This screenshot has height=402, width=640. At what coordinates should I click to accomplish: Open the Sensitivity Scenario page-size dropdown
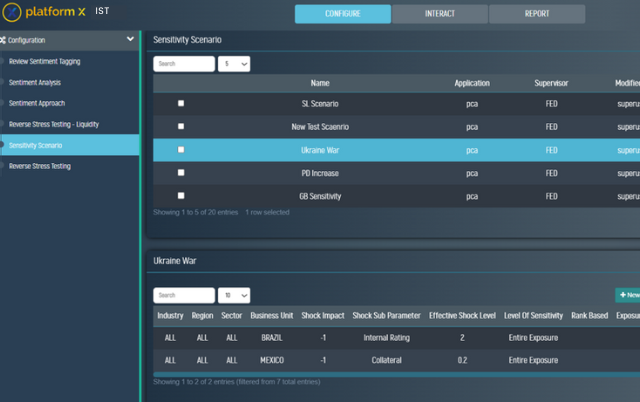(234, 63)
